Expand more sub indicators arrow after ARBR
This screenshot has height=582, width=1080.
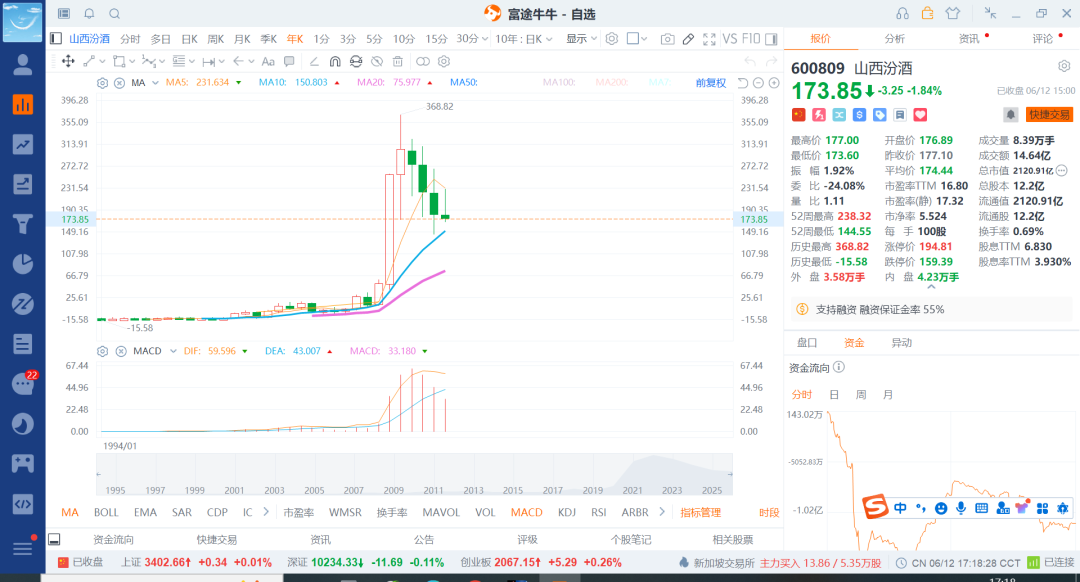point(662,512)
